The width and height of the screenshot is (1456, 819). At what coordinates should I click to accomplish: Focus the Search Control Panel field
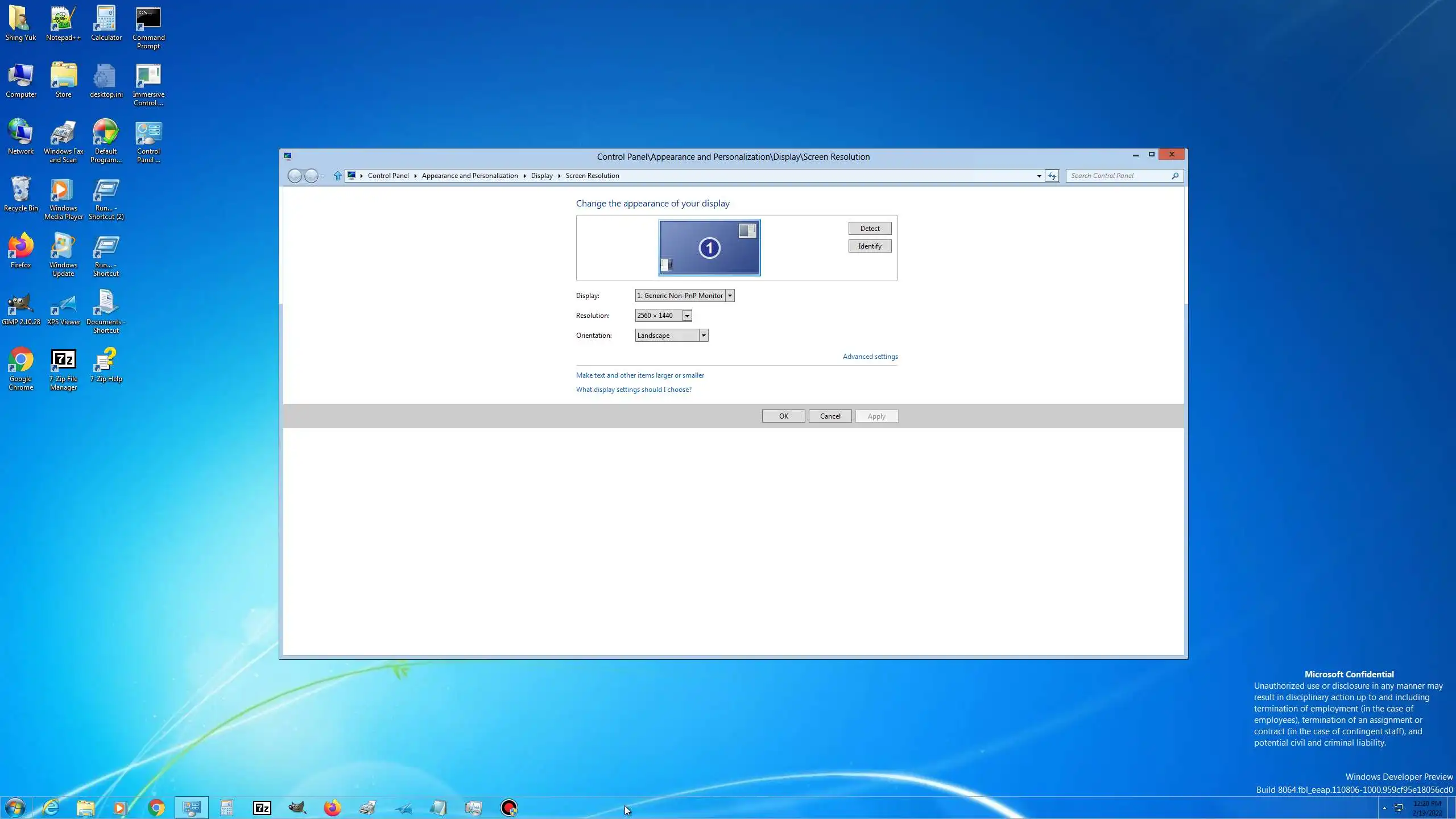(x=1118, y=176)
